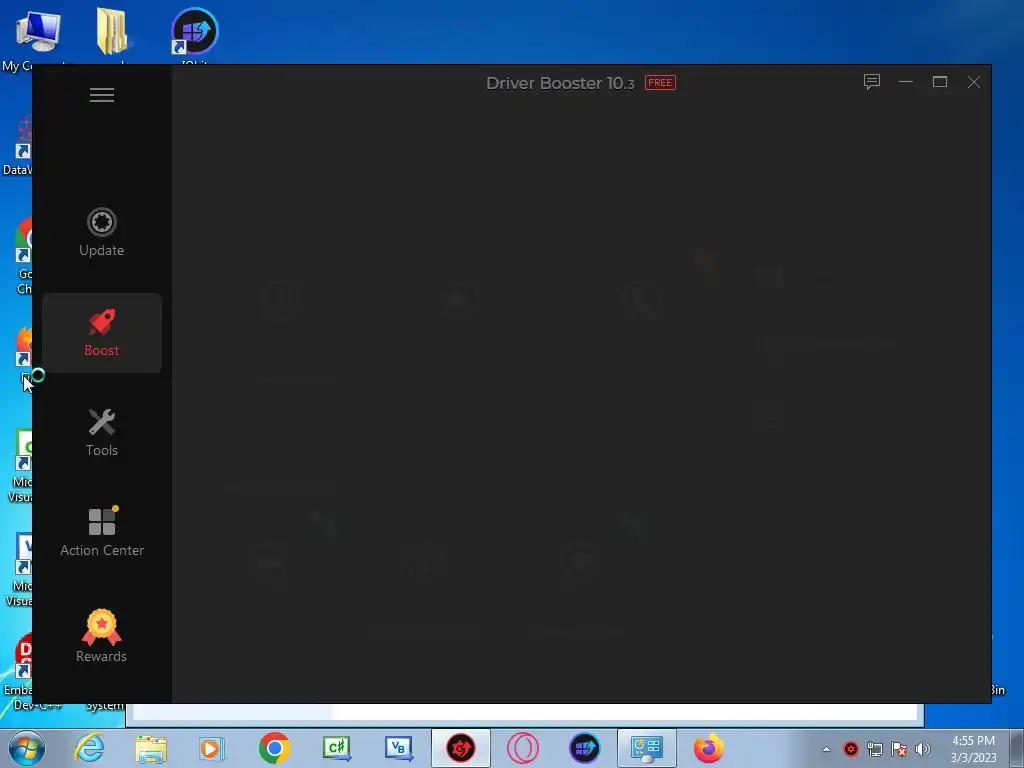
Task: Open the Rewards medal section
Action: click(x=102, y=636)
